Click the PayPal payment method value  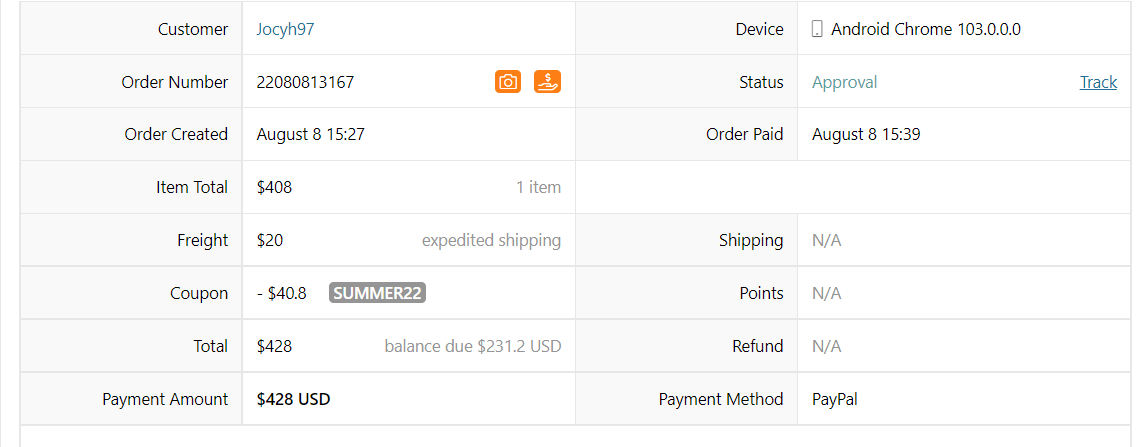(x=835, y=399)
